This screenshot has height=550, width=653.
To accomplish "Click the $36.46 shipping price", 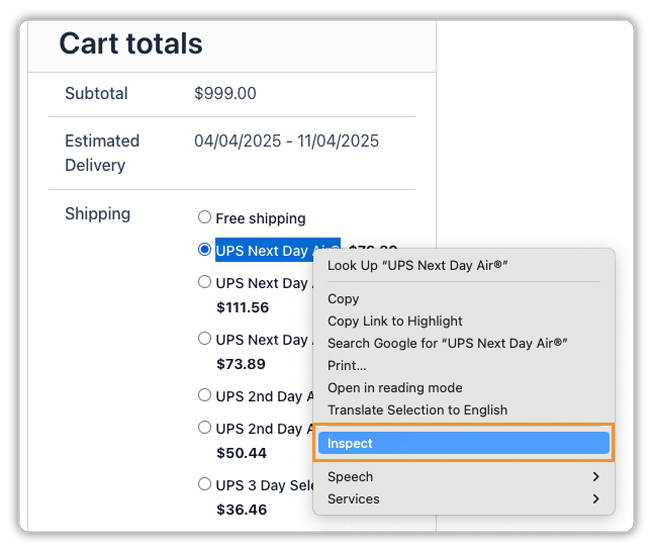I will 242,510.
